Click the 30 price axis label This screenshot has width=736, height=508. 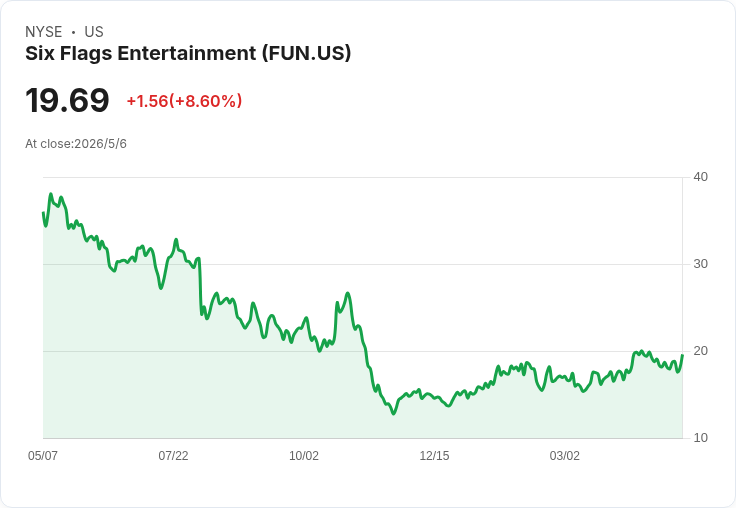700,264
